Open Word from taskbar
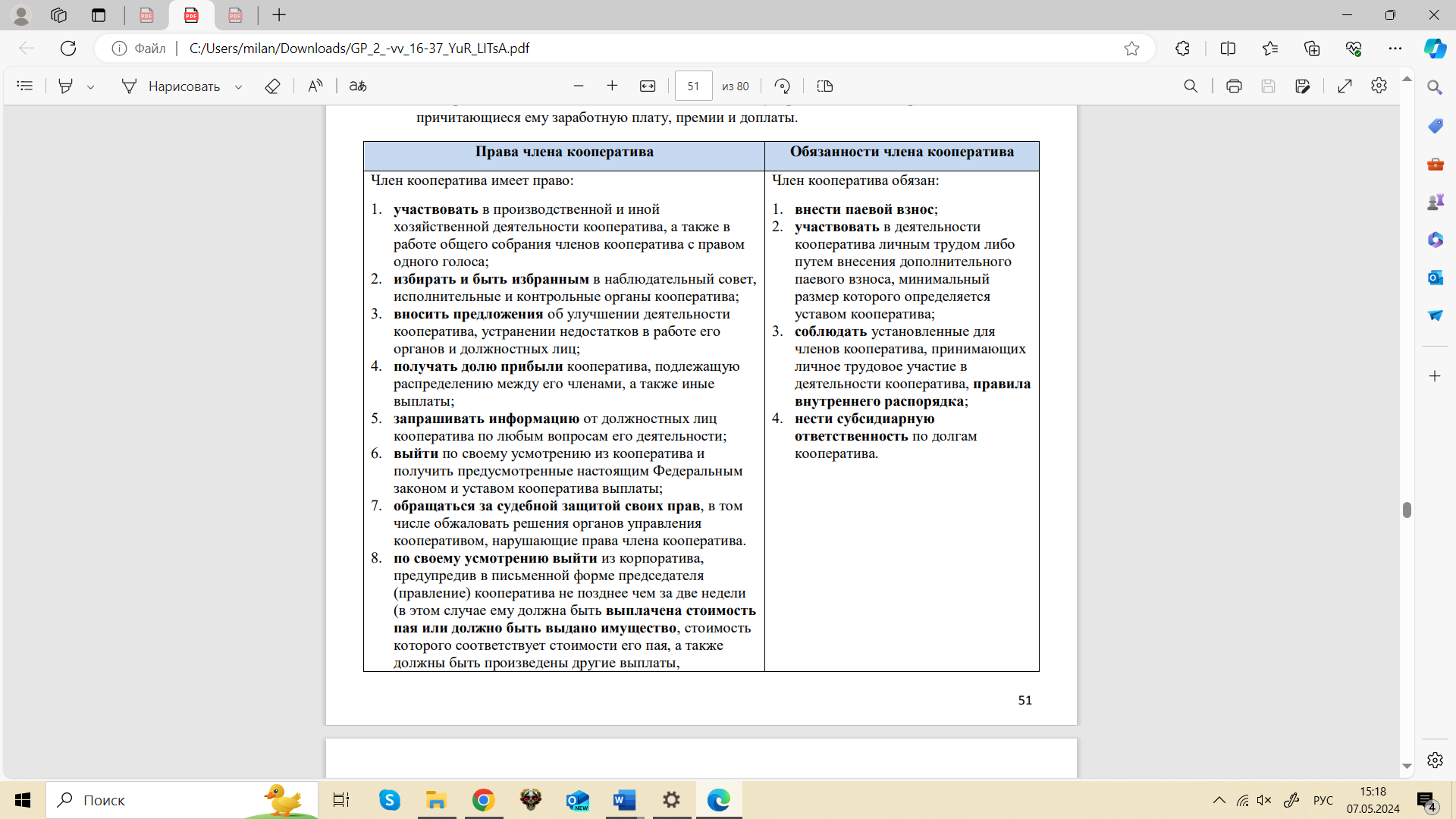 coord(624,800)
